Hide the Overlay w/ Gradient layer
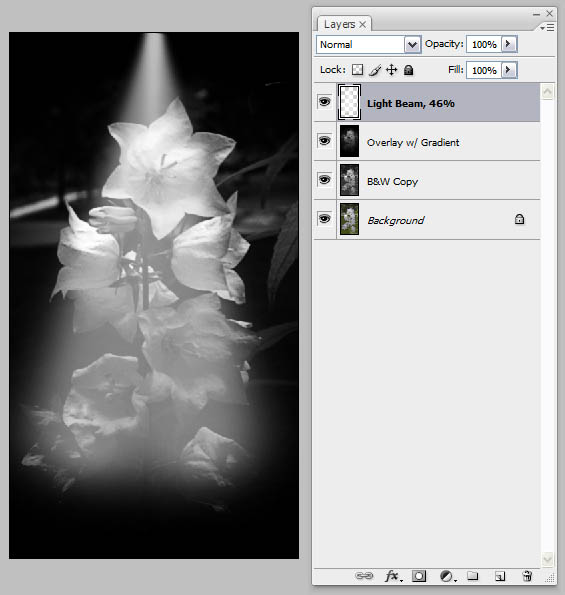The height and width of the screenshot is (595, 565). tap(324, 141)
